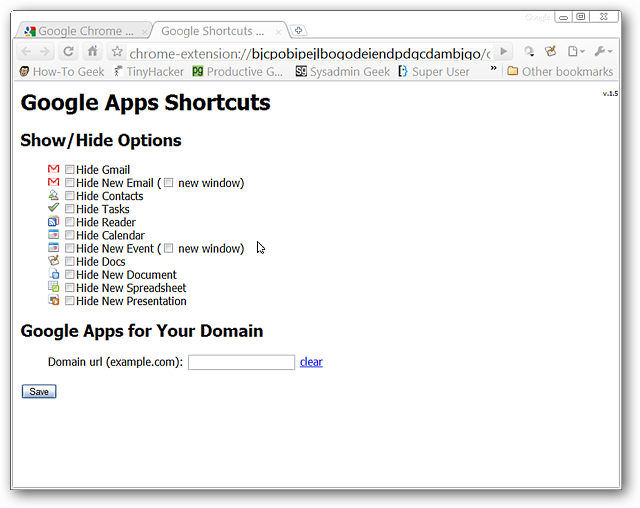
Task: Click the mail icon beside Hide New Email
Action: pos(53,182)
